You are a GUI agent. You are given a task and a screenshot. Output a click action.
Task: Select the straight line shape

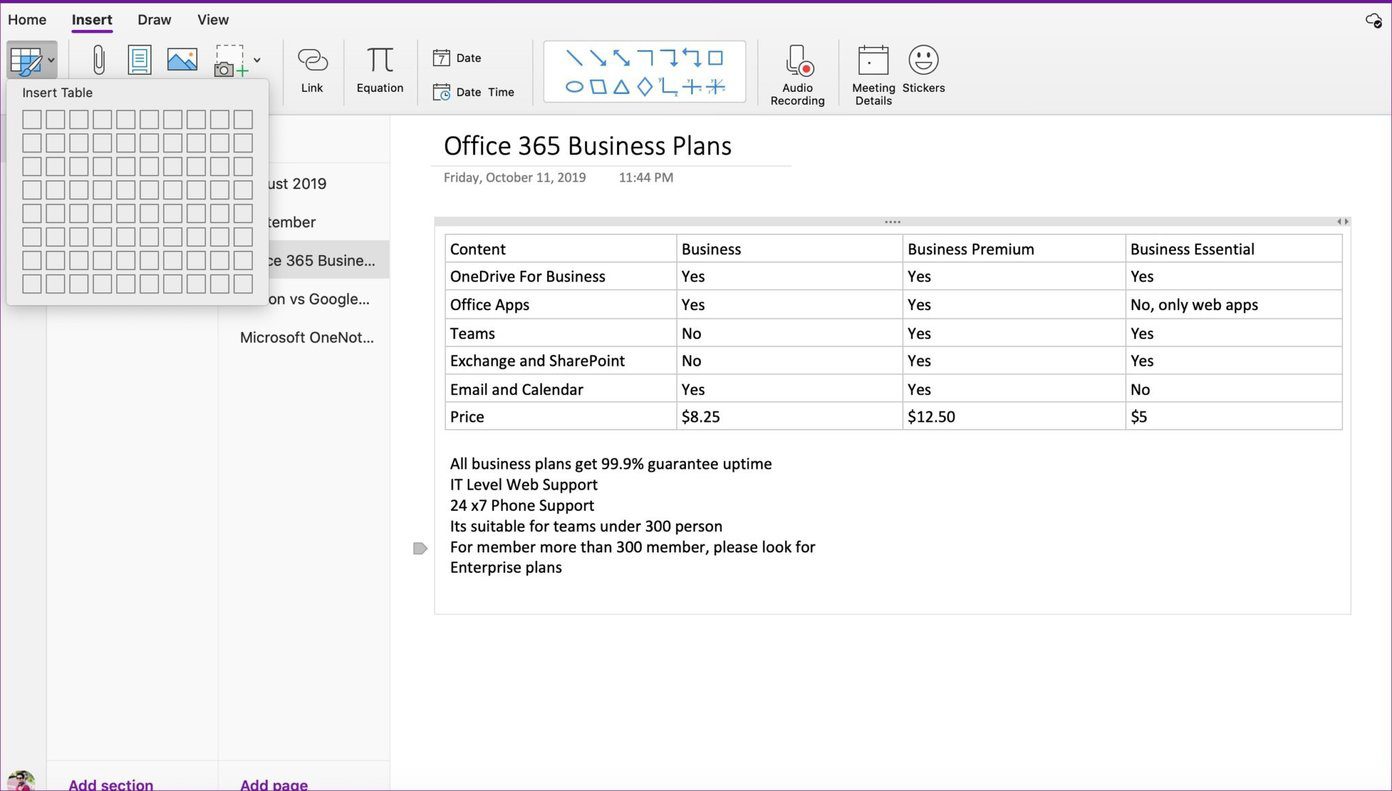pyautogui.click(x=574, y=58)
